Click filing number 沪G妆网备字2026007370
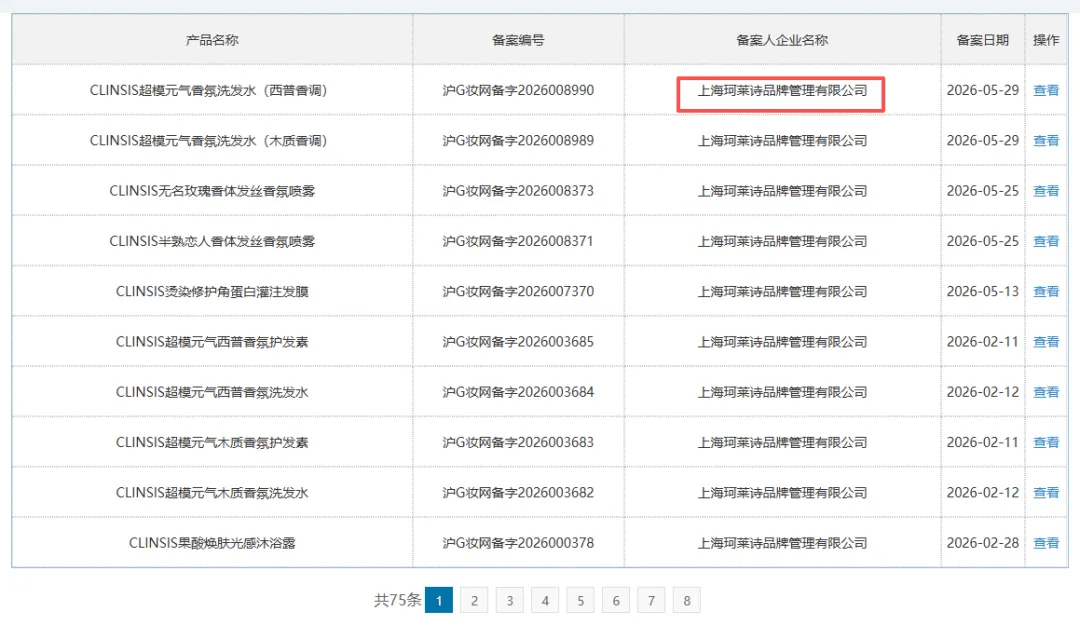 coord(518,291)
